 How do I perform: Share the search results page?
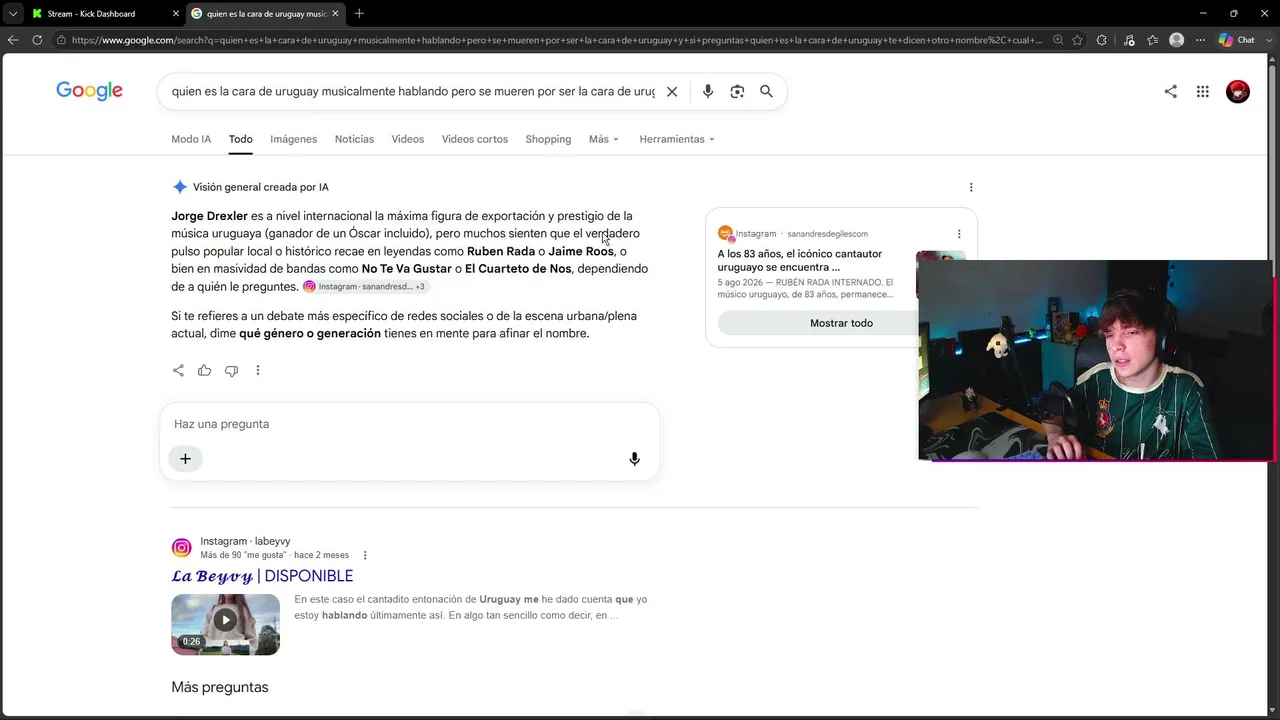1171,91
